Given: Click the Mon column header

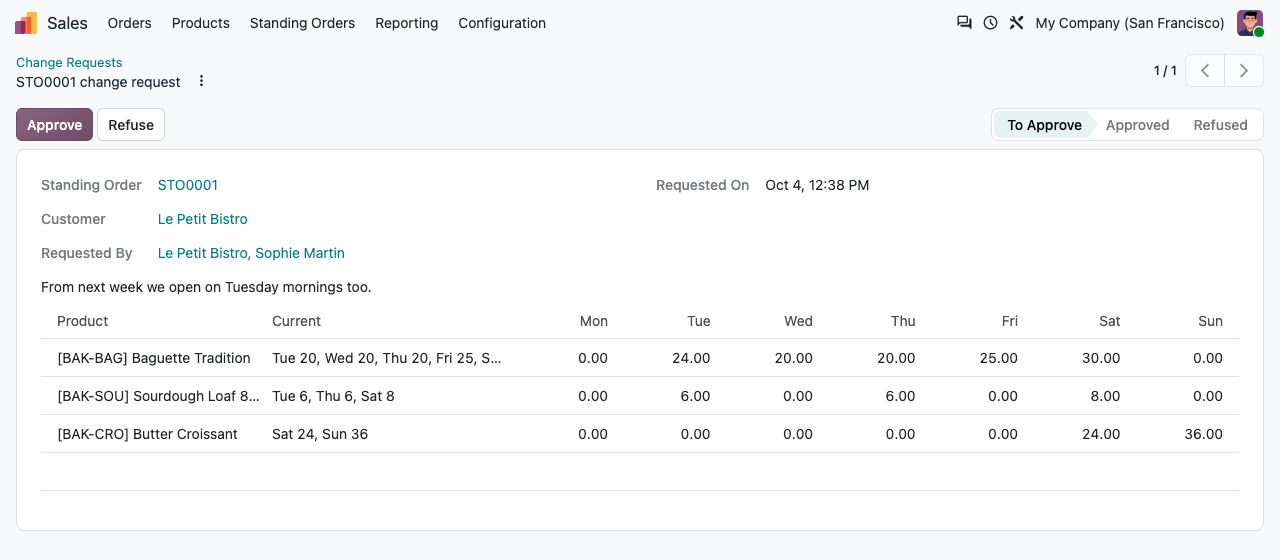Looking at the screenshot, I should click(594, 321).
